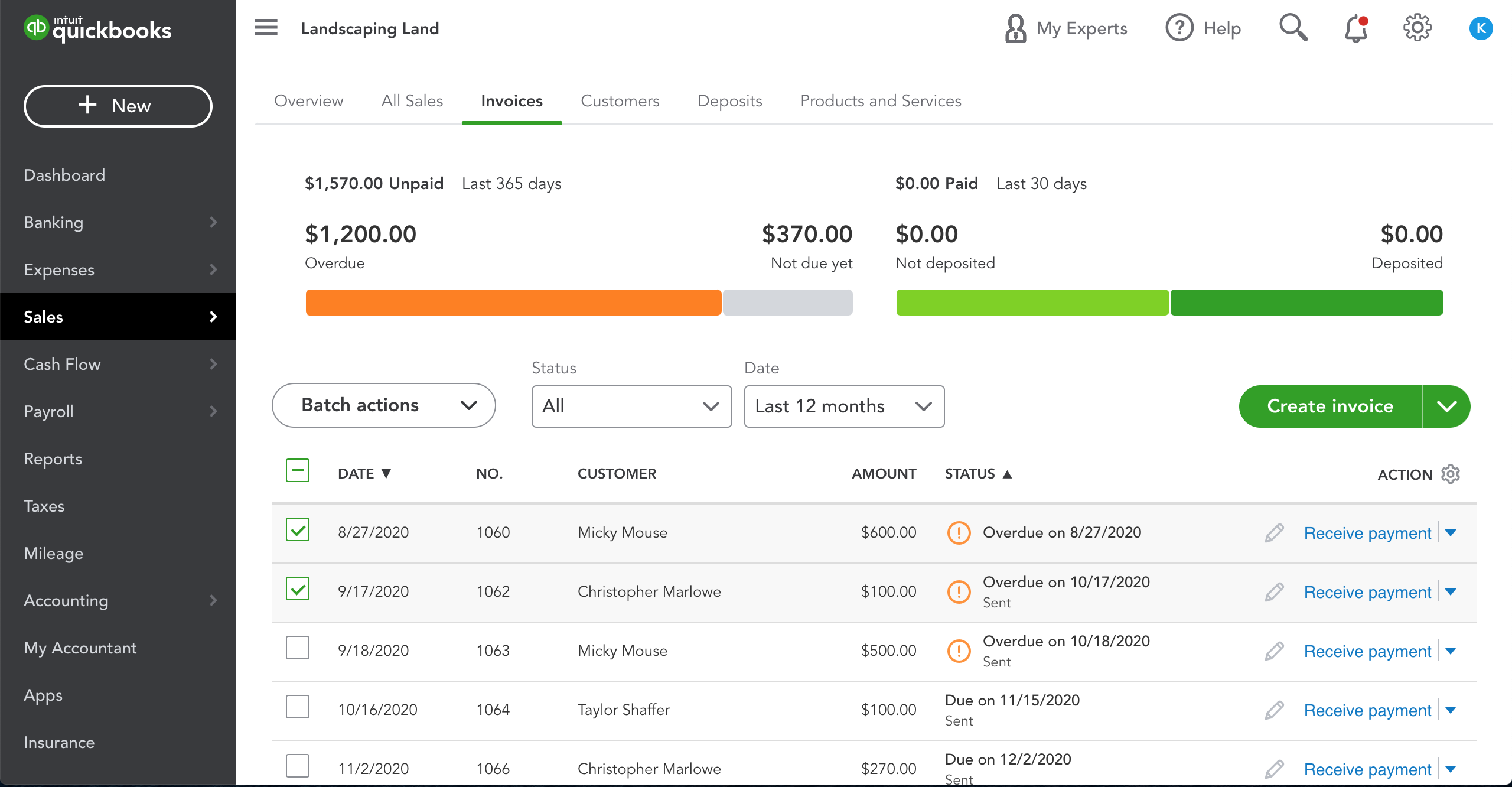Uncheck invoice 1060 checkbox
The width and height of the screenshot is (1512, 787).
(x=298, y=530)
